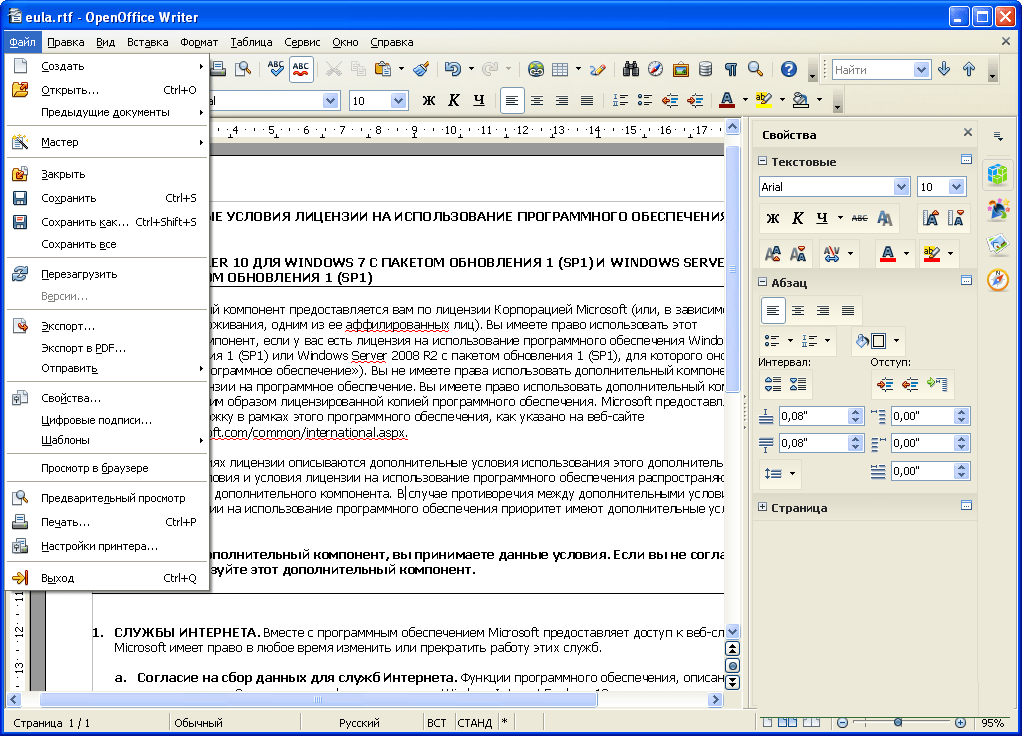The image size is (1022, 736).
Task: Click the Insert Table icon
Action: pos(560,68)
